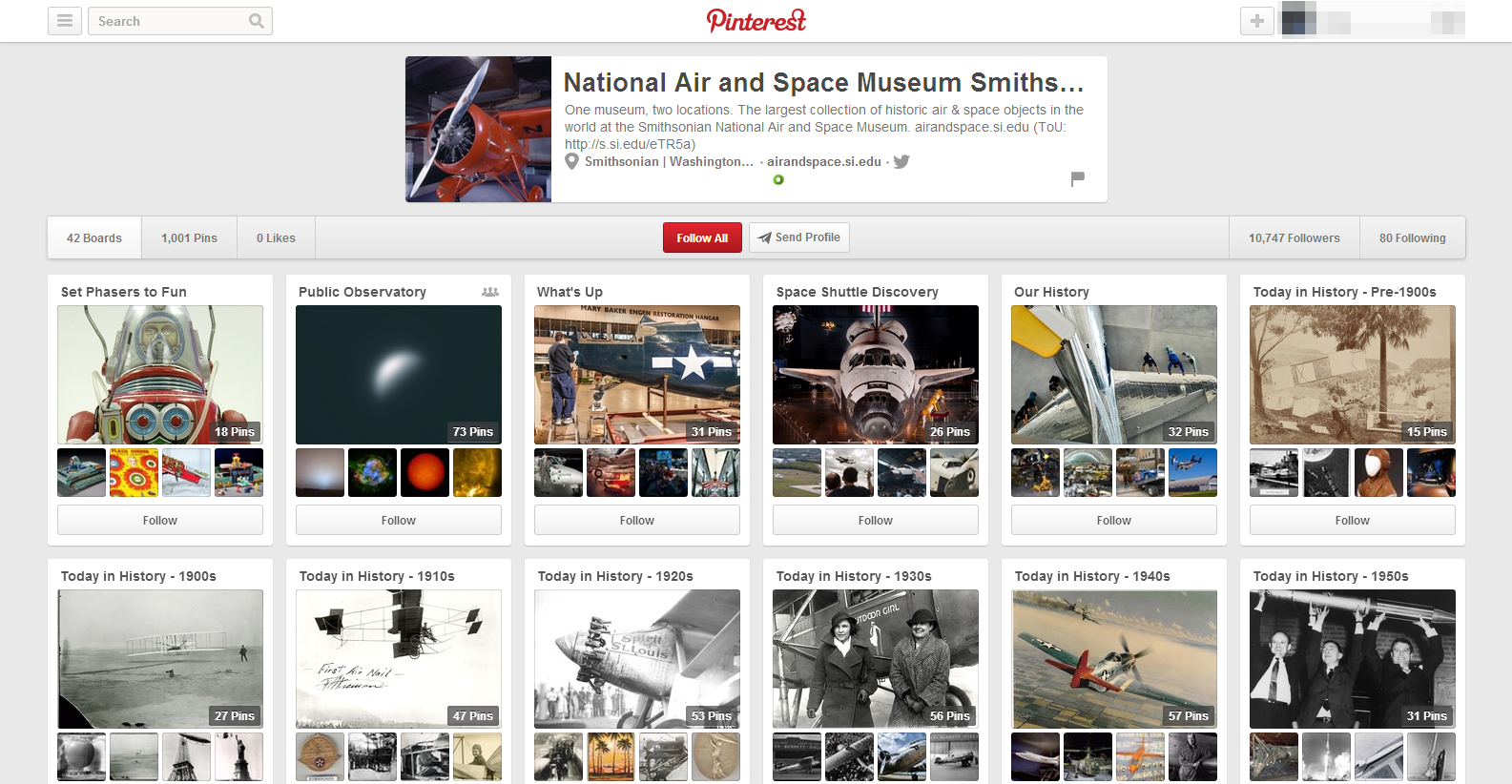Open the 1940s fighter plane cover image

[1114, 659]
